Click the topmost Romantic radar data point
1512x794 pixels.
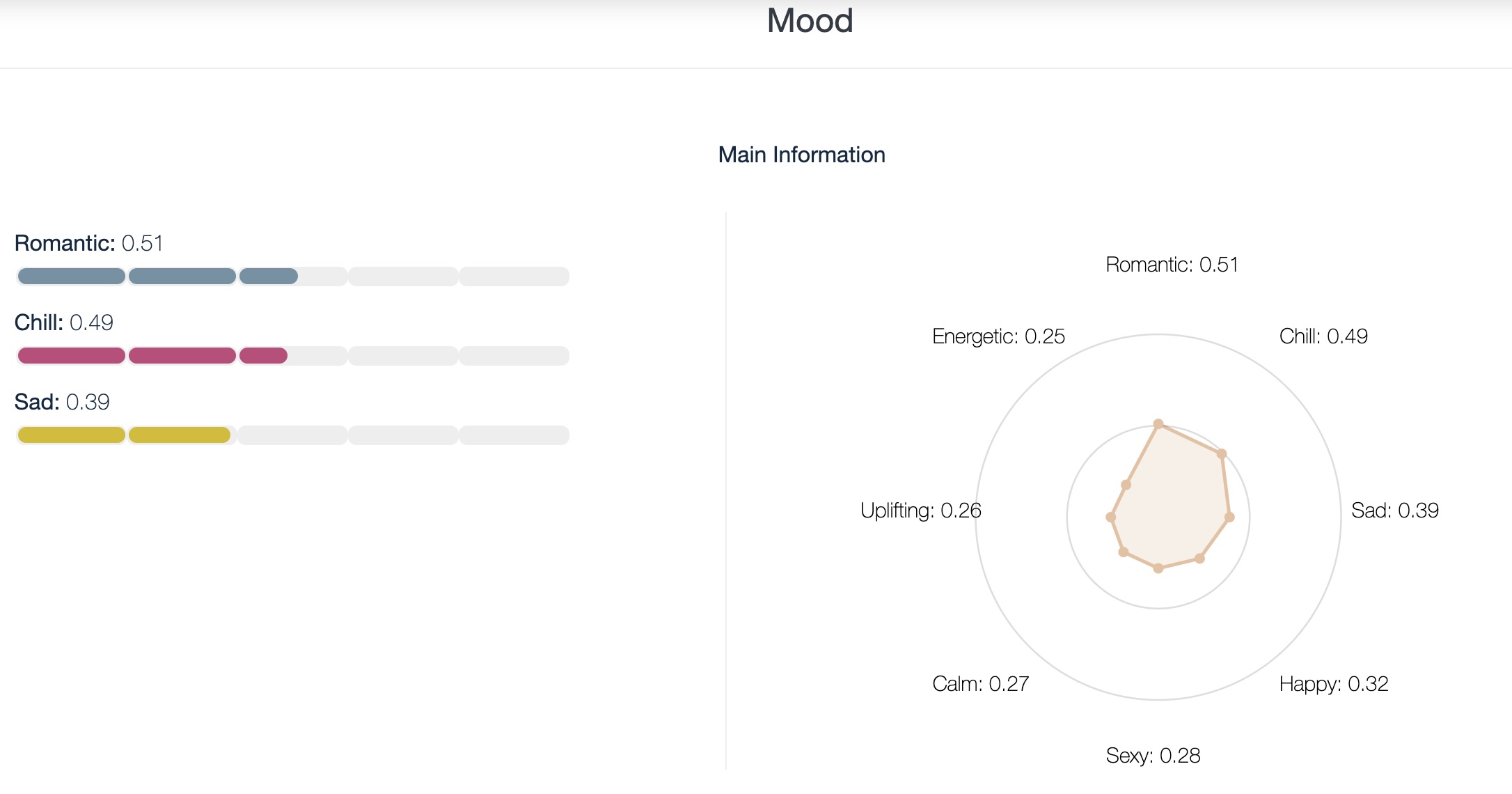pyautogui.click(x=1158, y=423)
